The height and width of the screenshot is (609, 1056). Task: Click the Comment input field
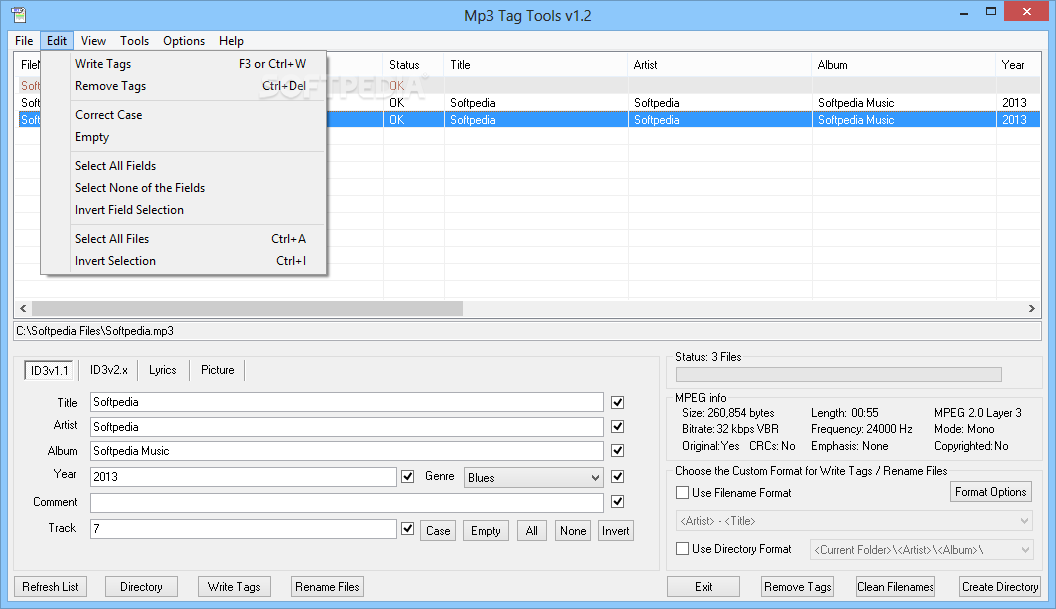click(x=346, y=503)
